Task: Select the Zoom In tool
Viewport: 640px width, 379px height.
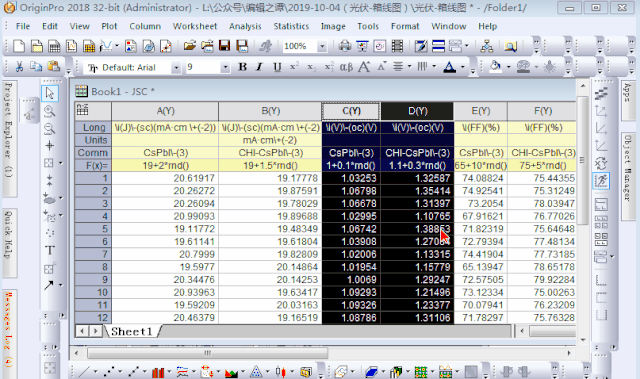Action: [x=49, y=111]
